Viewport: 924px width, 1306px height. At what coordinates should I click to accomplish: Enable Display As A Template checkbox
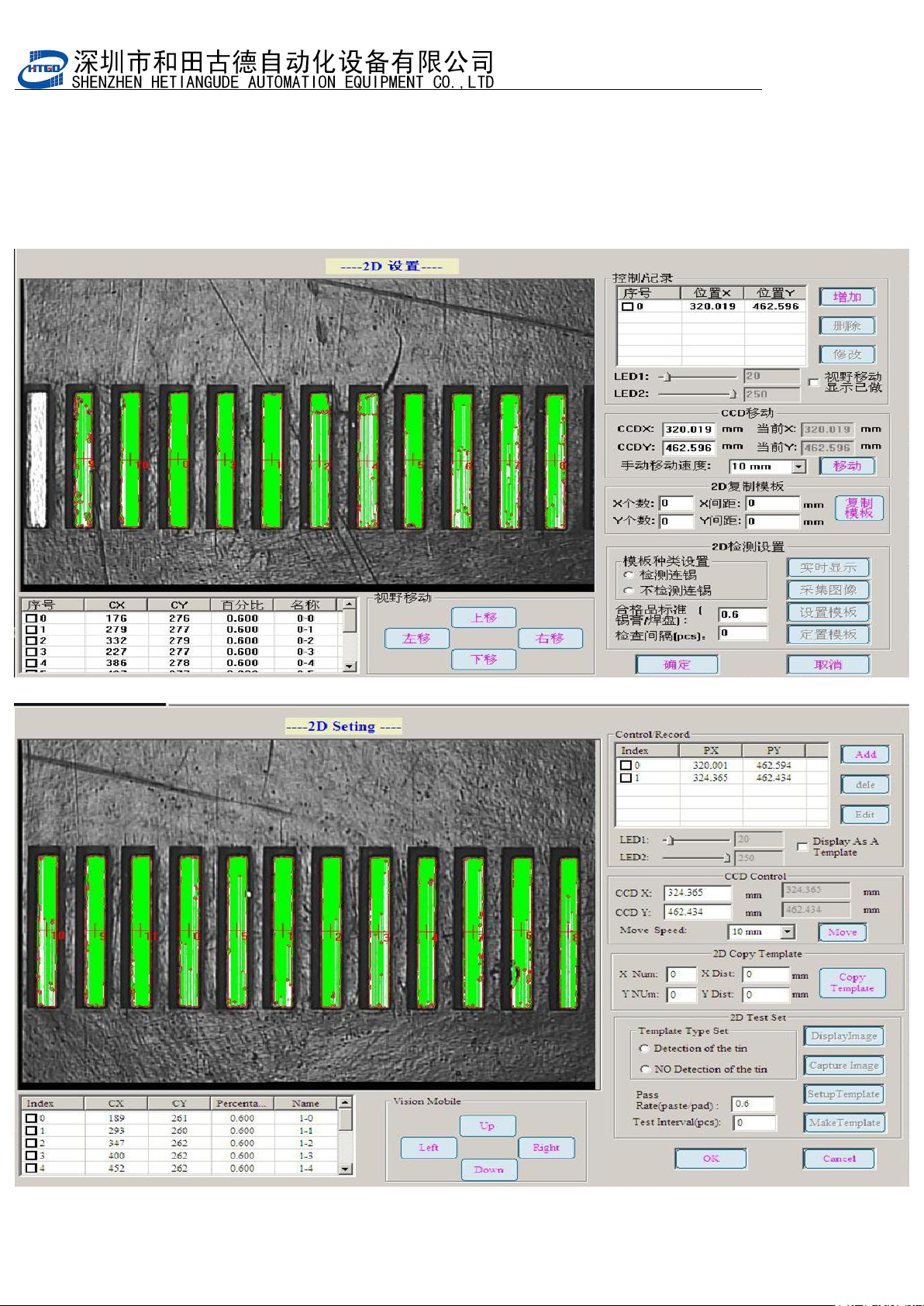click(x=802, y=846)
